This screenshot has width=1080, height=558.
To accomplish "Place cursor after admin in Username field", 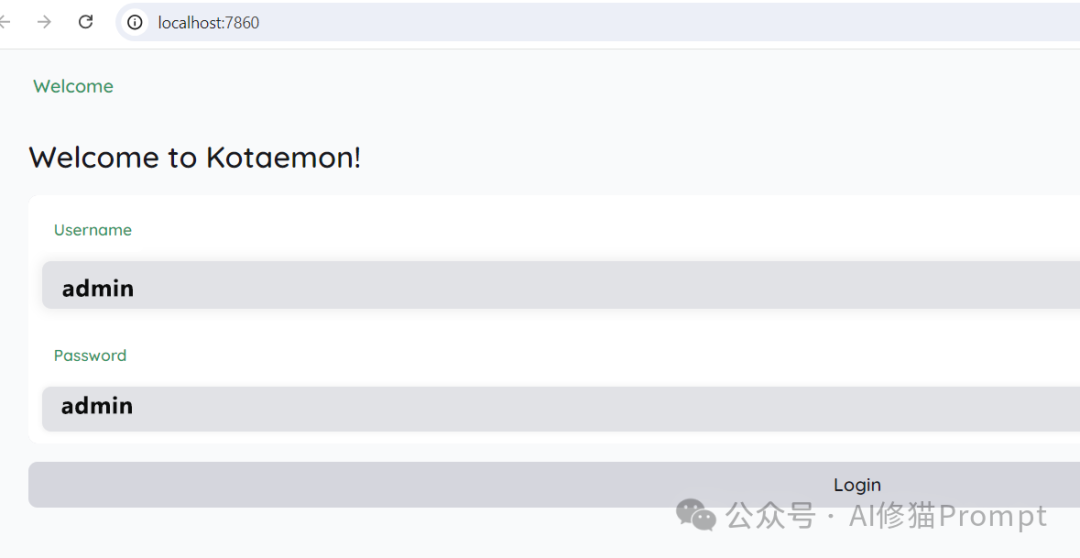I will point(135,288).
